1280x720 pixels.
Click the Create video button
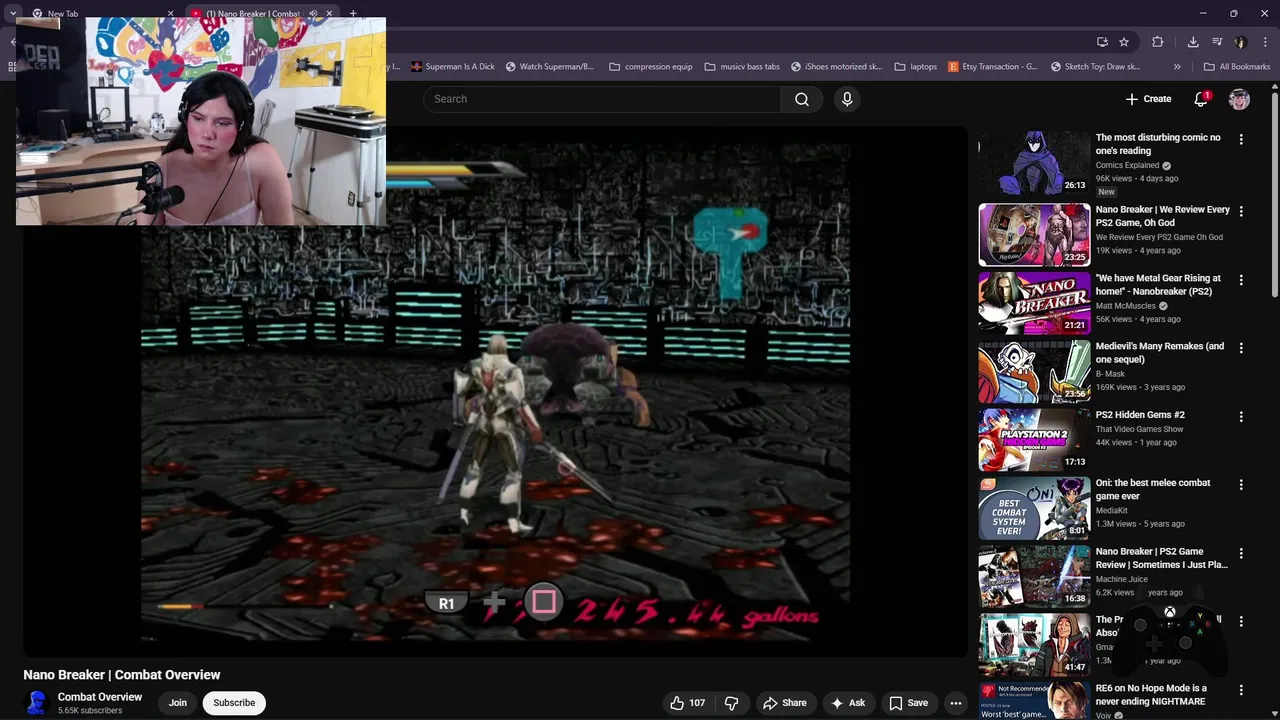coord(1148,99)
